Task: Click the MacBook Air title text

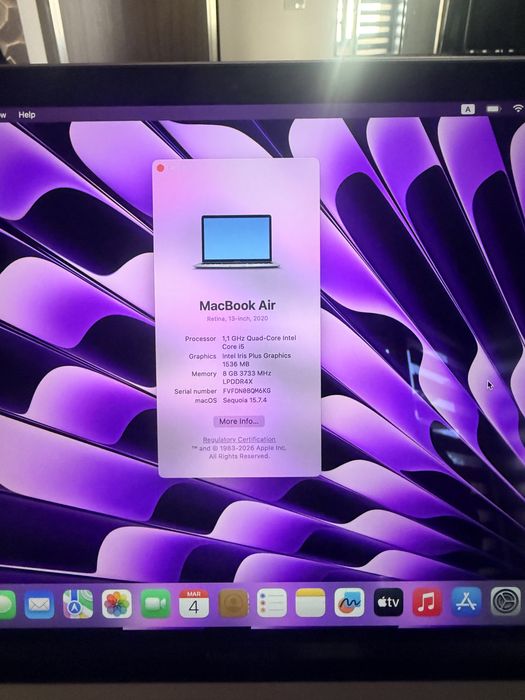Action: tap(238, 305)
